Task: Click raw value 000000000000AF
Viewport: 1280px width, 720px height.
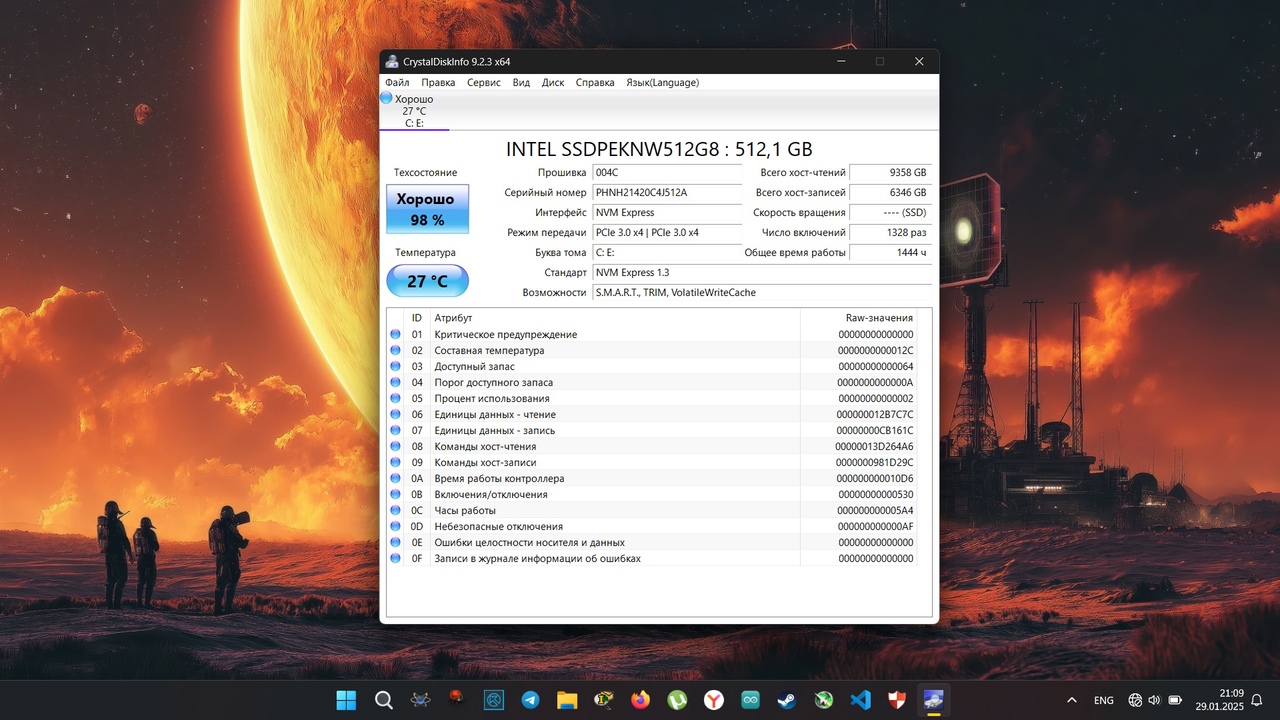Action: point(875,526)
